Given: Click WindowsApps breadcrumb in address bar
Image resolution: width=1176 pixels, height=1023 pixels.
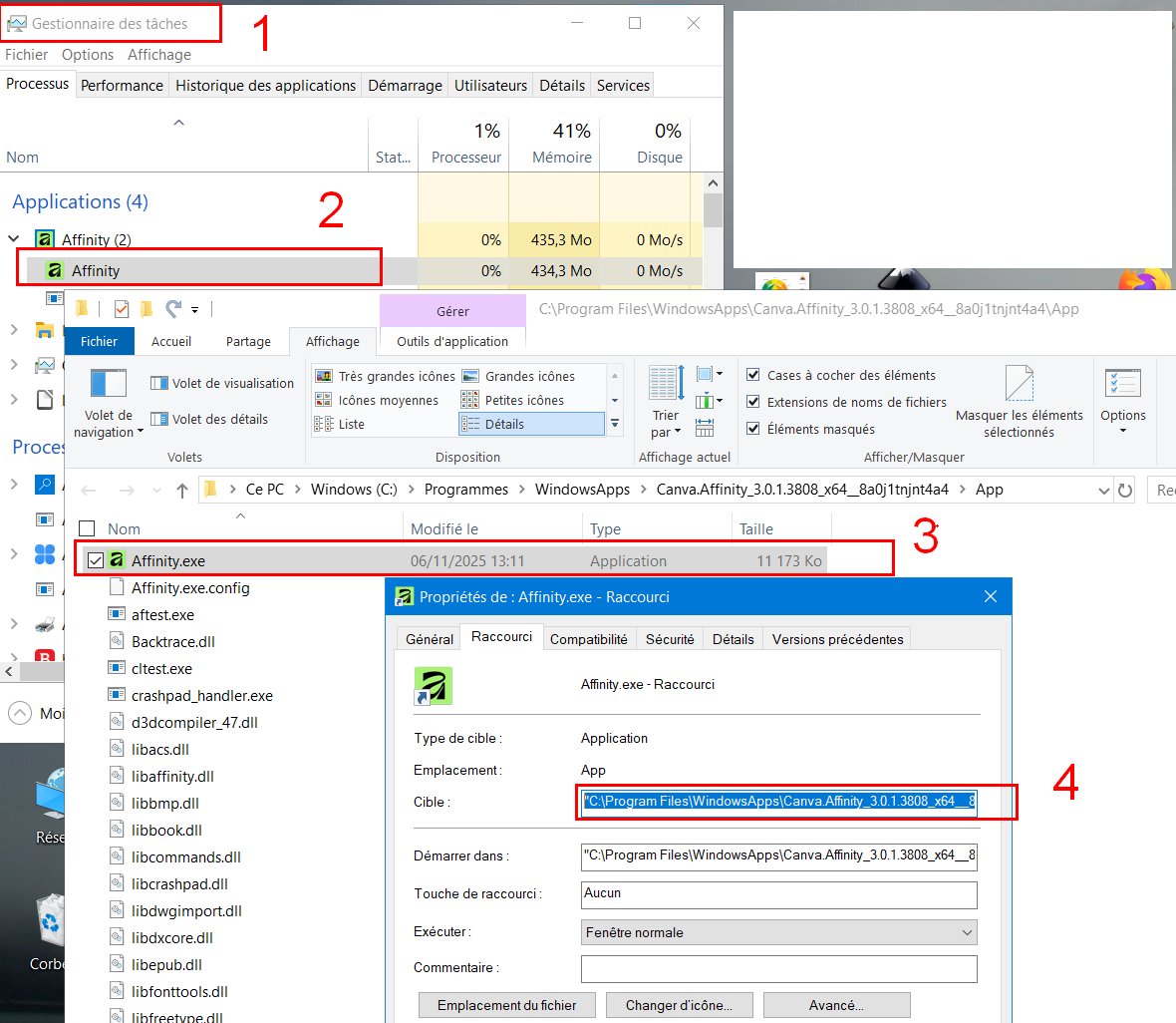Looking at the screenshot, I should tap(582, 490).
